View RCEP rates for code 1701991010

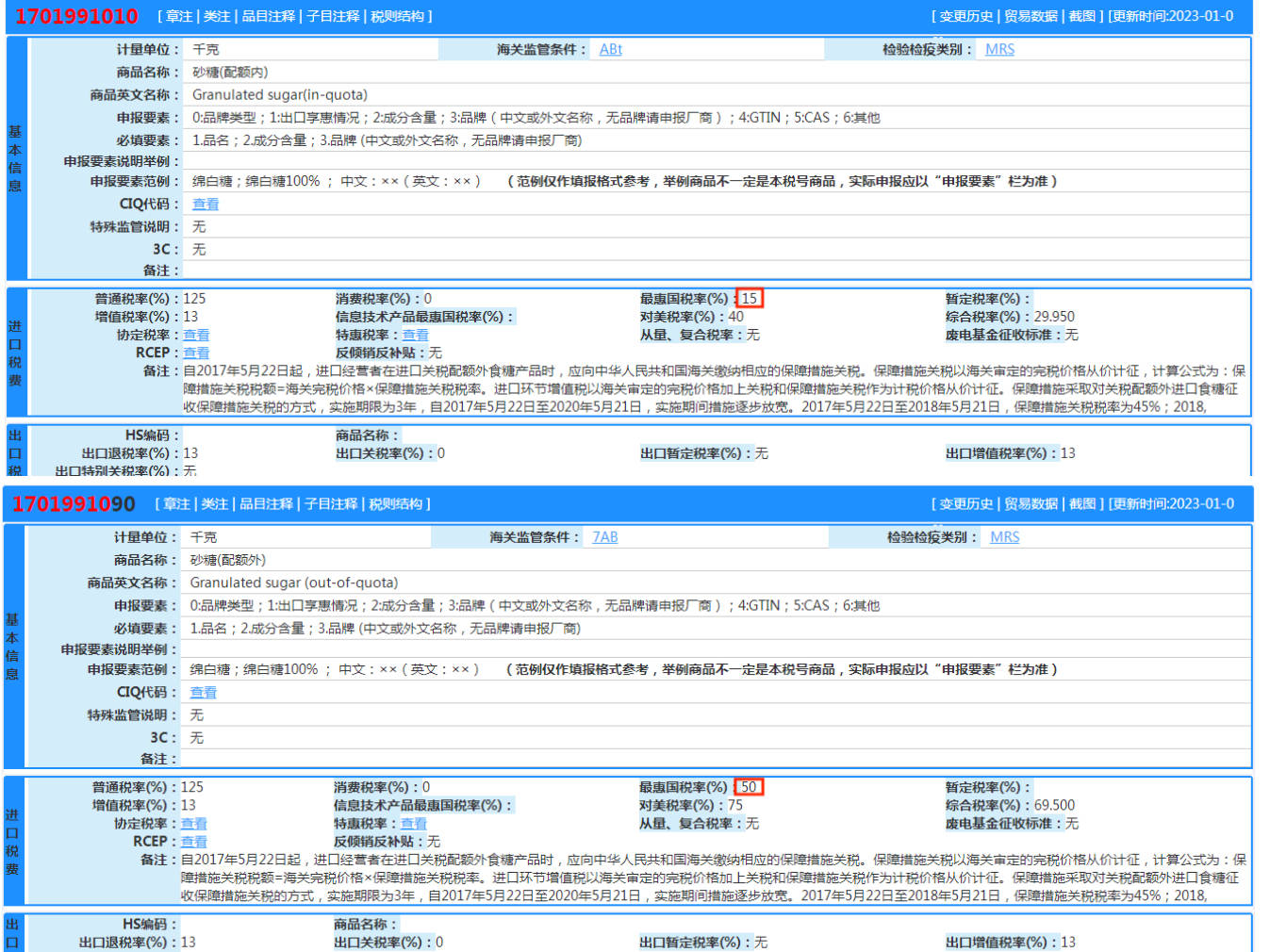click(x=197, y=352)
